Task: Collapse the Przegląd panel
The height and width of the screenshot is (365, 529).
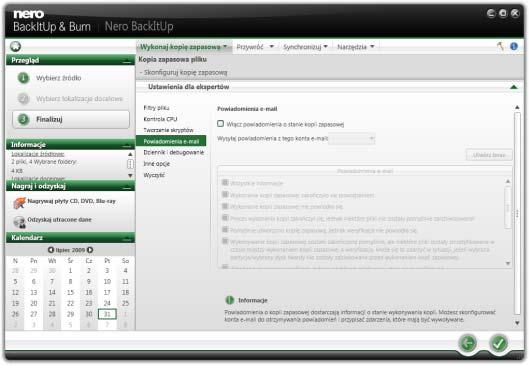Action: click(127, 61)
